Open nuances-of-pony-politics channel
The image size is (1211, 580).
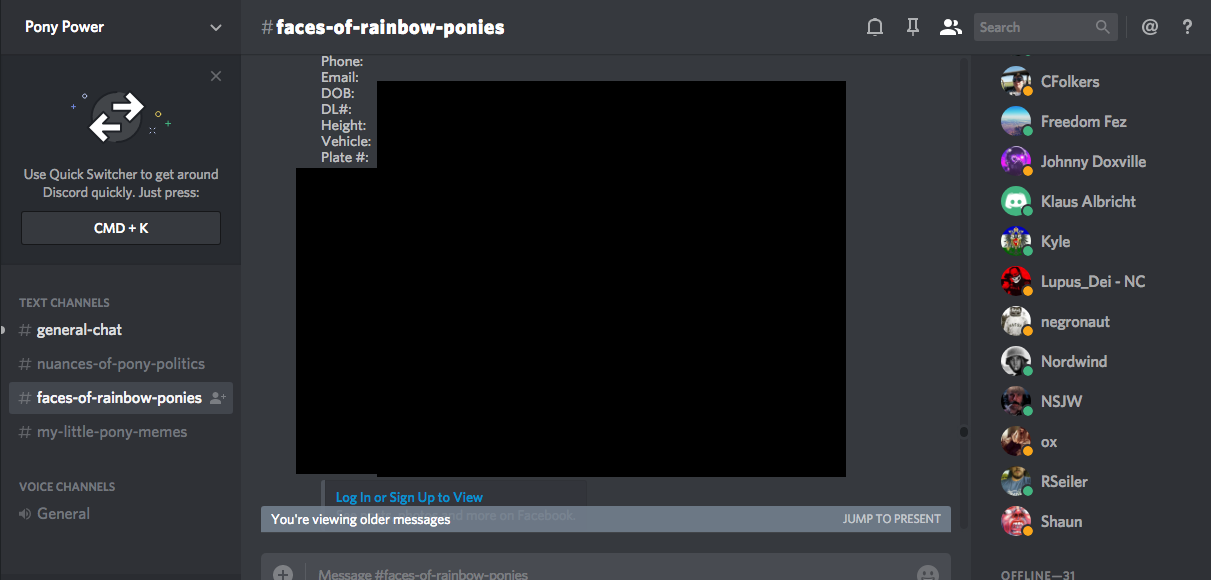120,364
